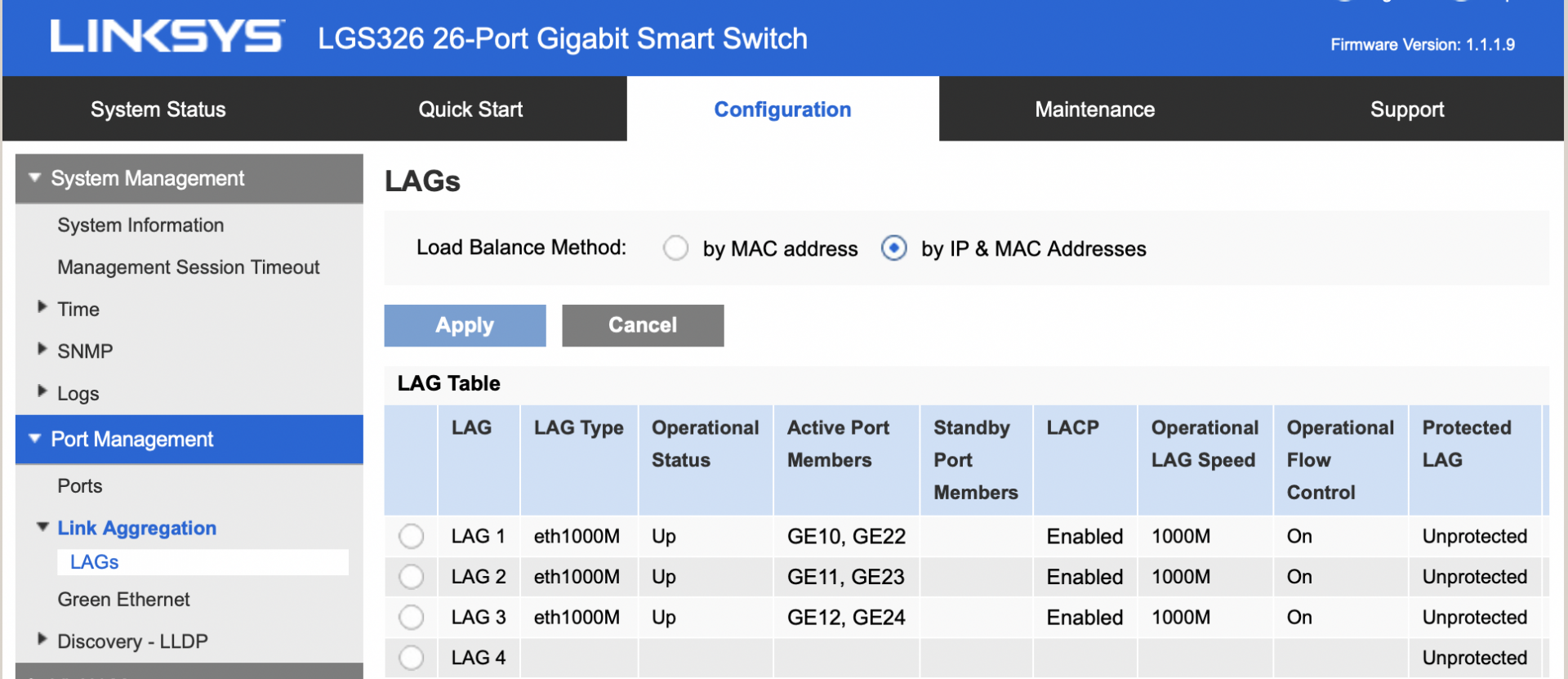Image resolution: width=1568 pixels, height=679 pixels.
Task: Apply the load balance setting
Action: (465, 325)
